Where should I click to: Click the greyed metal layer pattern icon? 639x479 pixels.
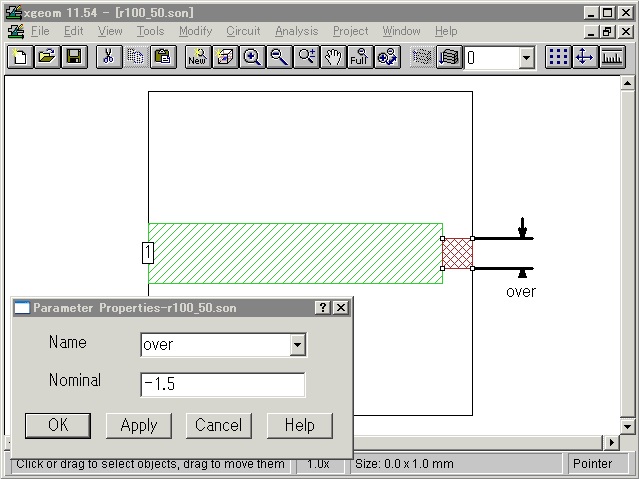(422, 57)
